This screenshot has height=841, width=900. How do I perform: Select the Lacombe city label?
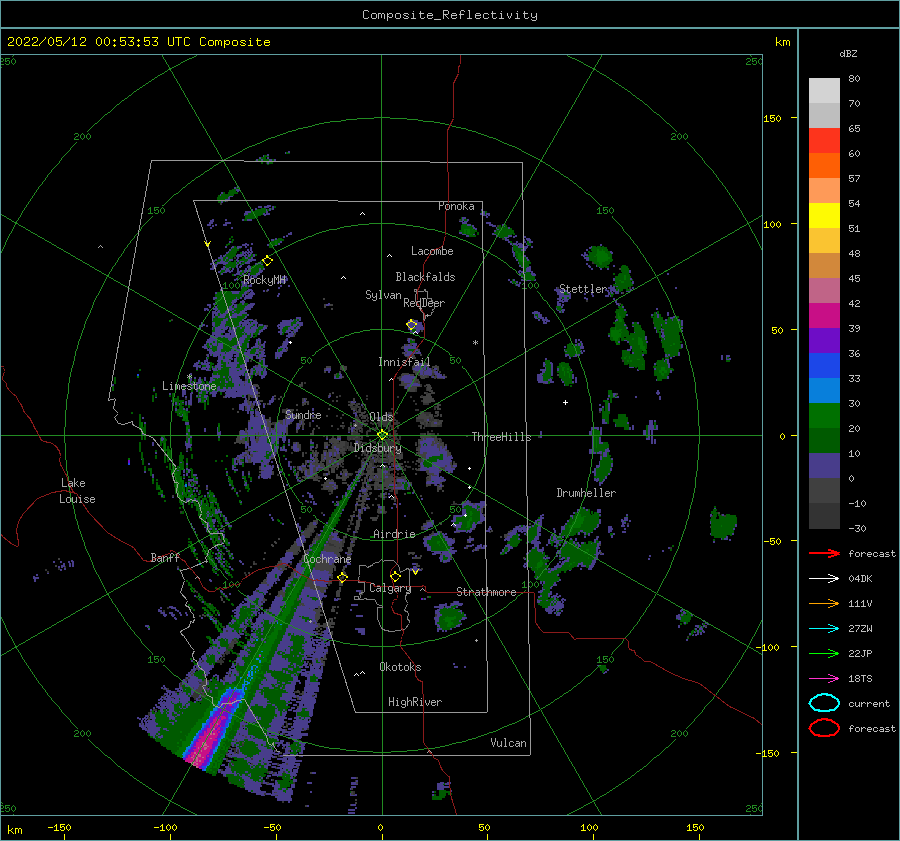tap(432, 251)
